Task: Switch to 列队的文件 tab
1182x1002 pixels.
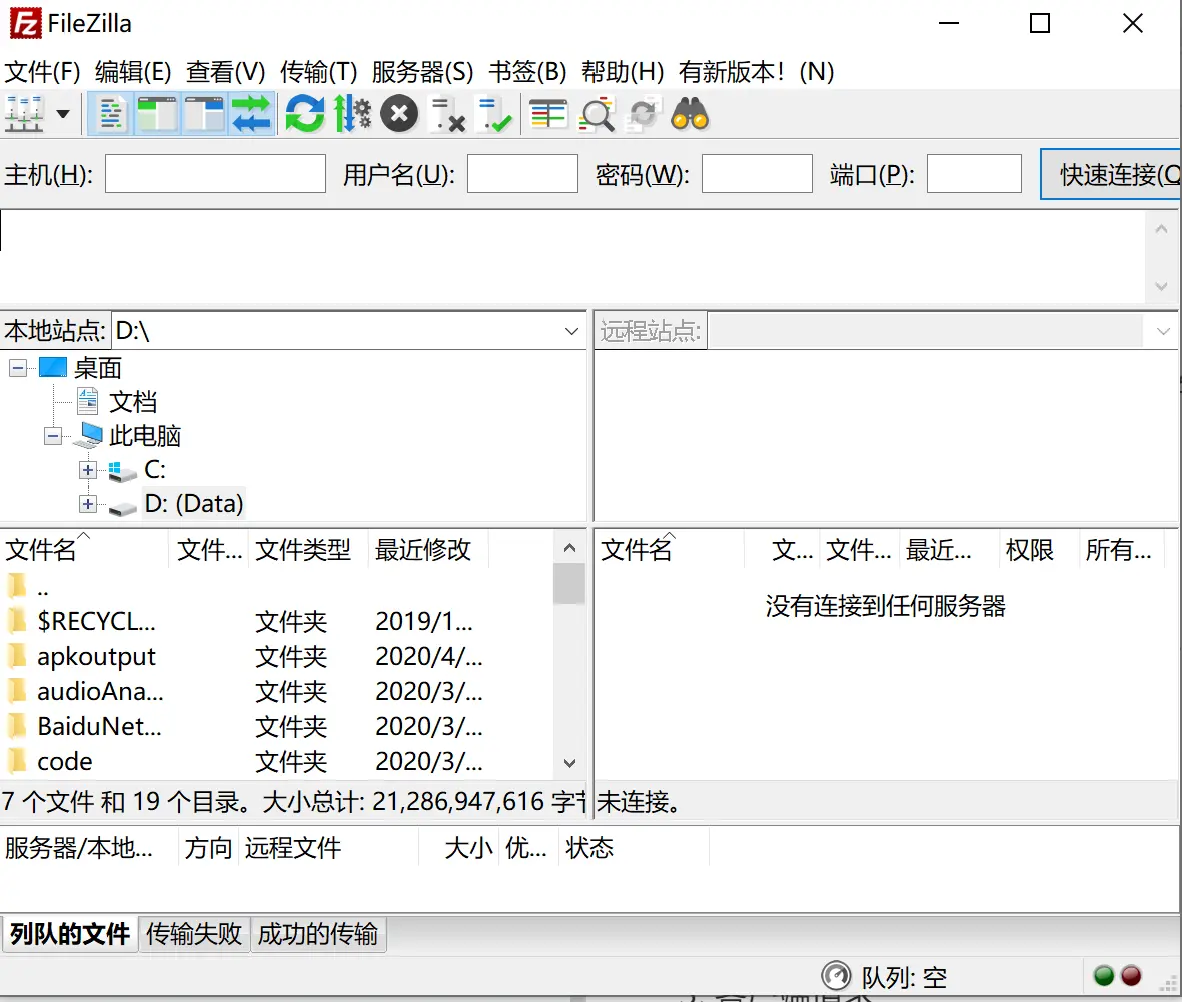Action: click(x=70, y=934)
